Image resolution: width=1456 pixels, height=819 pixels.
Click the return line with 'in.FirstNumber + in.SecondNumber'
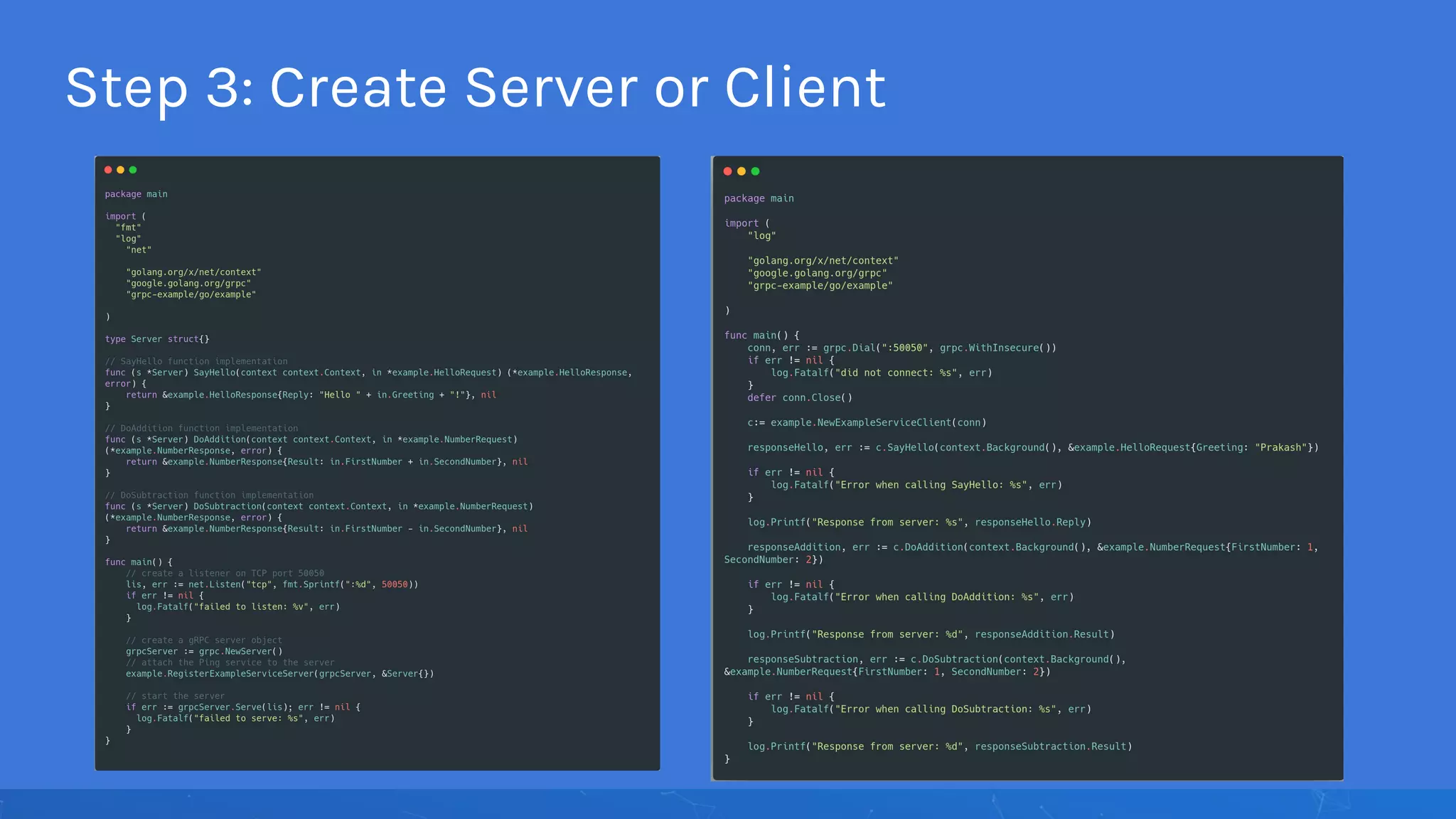(x=326, y=461)
